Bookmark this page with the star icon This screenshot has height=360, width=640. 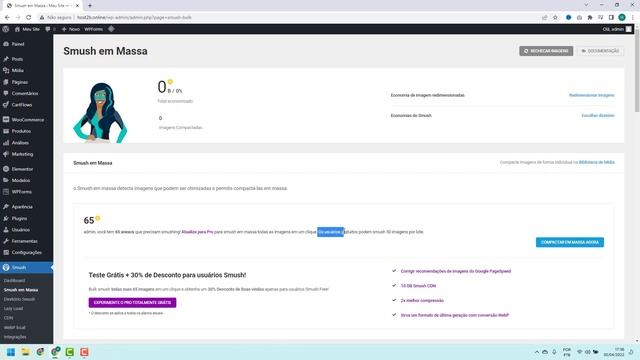(555, 18)
